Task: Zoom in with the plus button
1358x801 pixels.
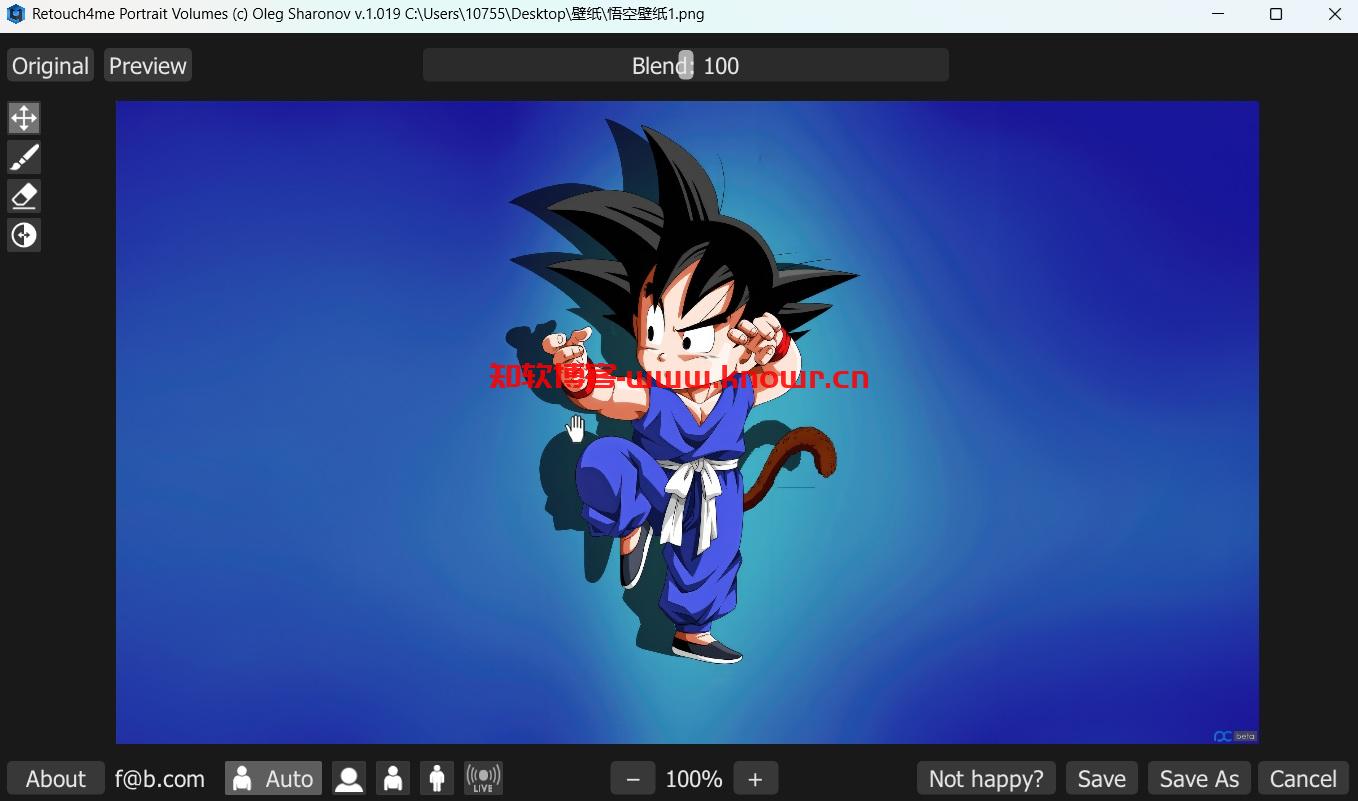Action: click(x=755, y=778)
